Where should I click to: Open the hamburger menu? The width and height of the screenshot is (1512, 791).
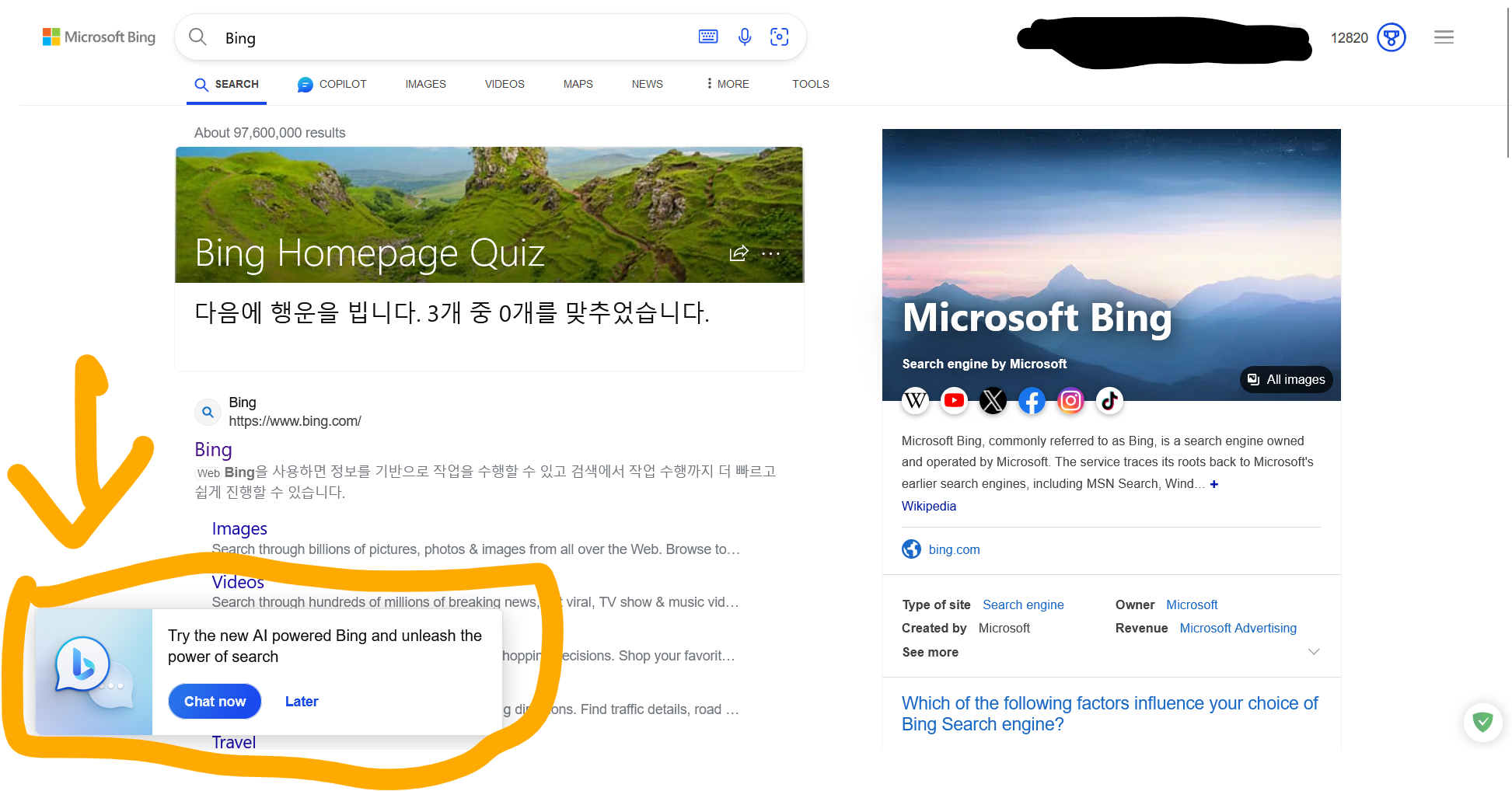(x=1444, y=37)
